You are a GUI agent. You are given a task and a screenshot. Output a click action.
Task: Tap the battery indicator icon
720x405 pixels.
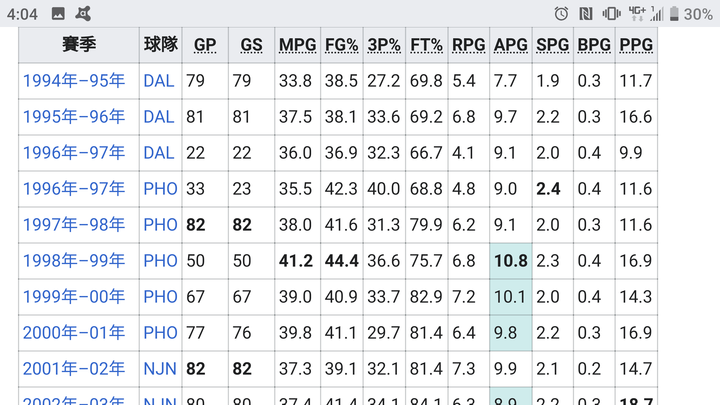point(674,14)
